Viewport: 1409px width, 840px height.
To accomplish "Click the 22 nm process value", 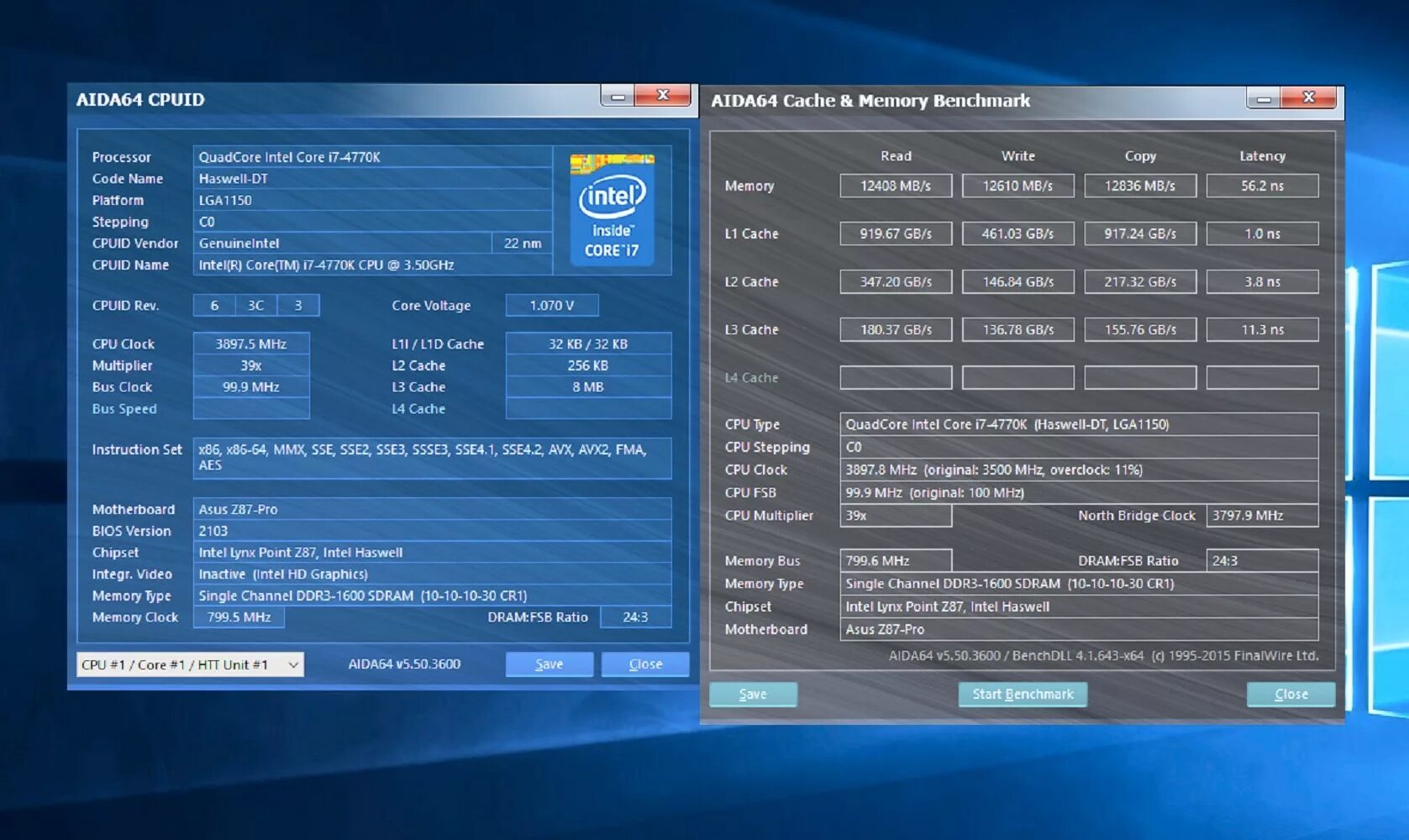I will point(522,243).
